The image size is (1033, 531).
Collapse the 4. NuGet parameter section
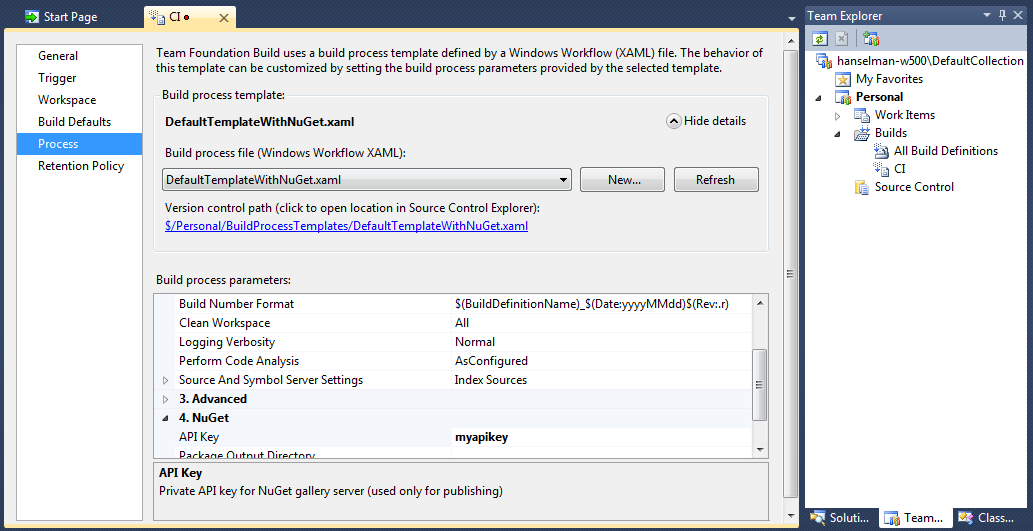pos(166,418)
